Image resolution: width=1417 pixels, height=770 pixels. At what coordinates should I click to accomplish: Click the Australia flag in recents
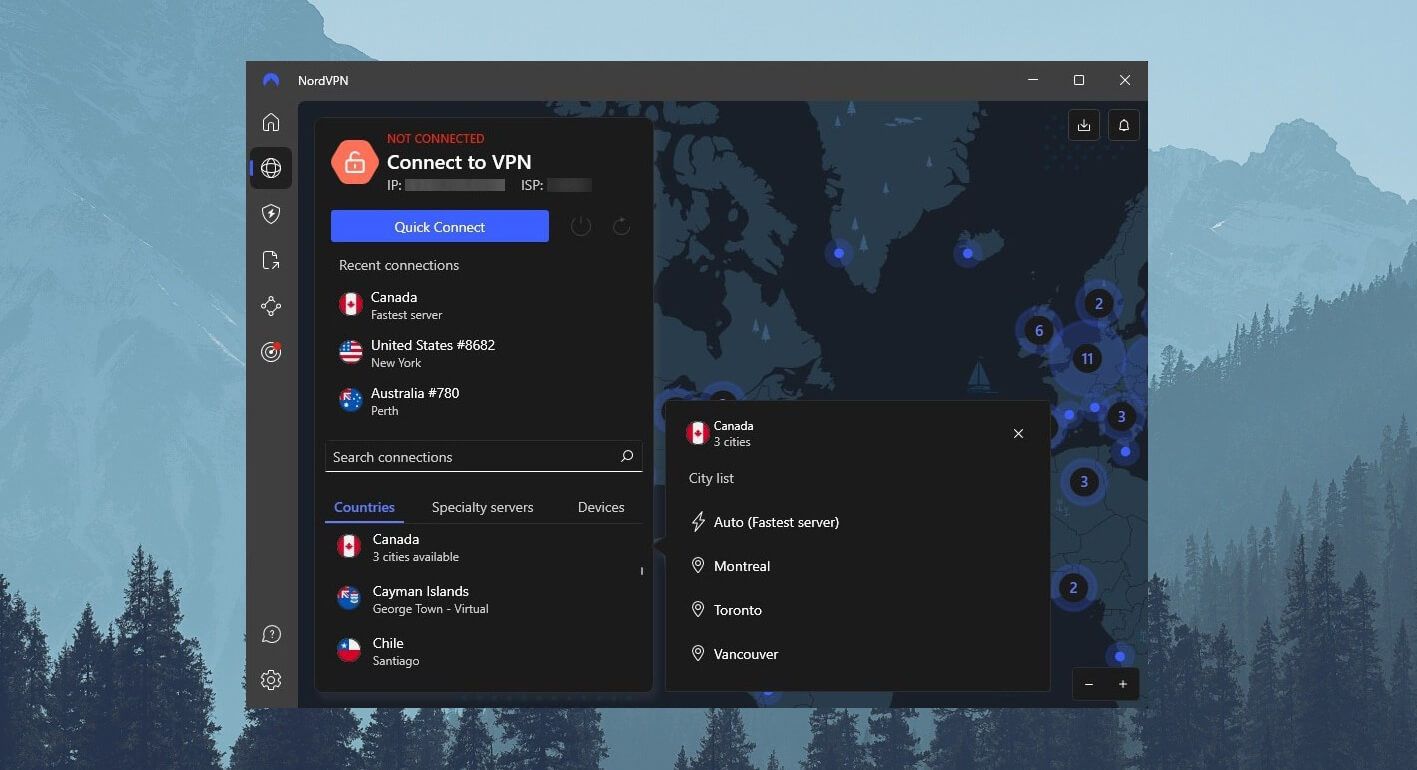351,401
